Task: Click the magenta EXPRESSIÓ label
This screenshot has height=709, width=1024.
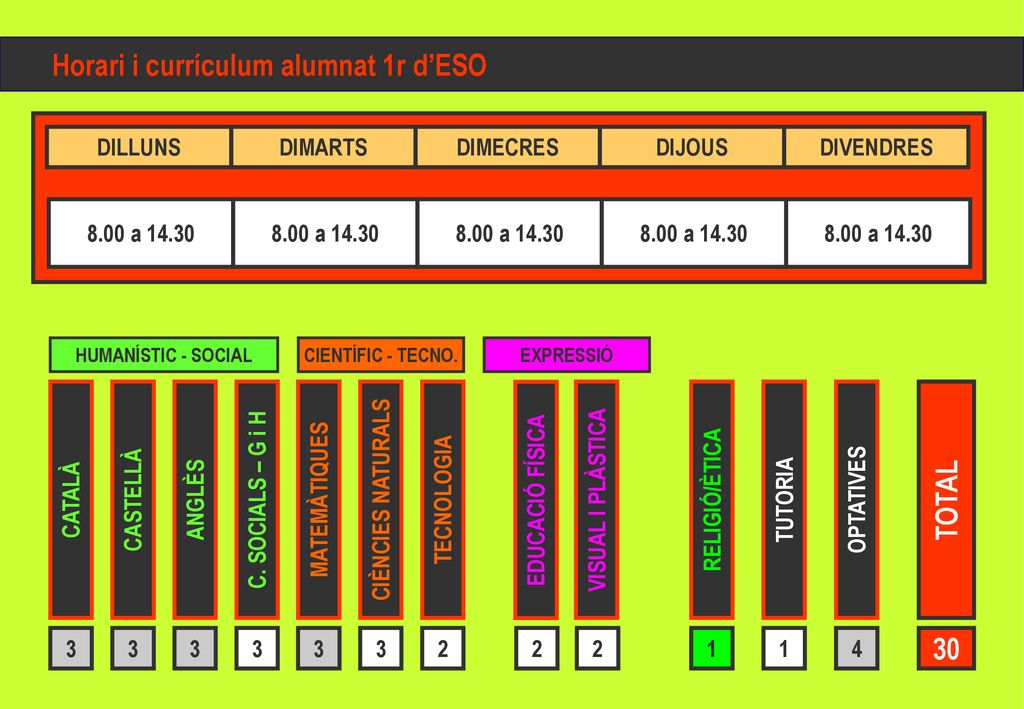Action: [x=566, y=355]
